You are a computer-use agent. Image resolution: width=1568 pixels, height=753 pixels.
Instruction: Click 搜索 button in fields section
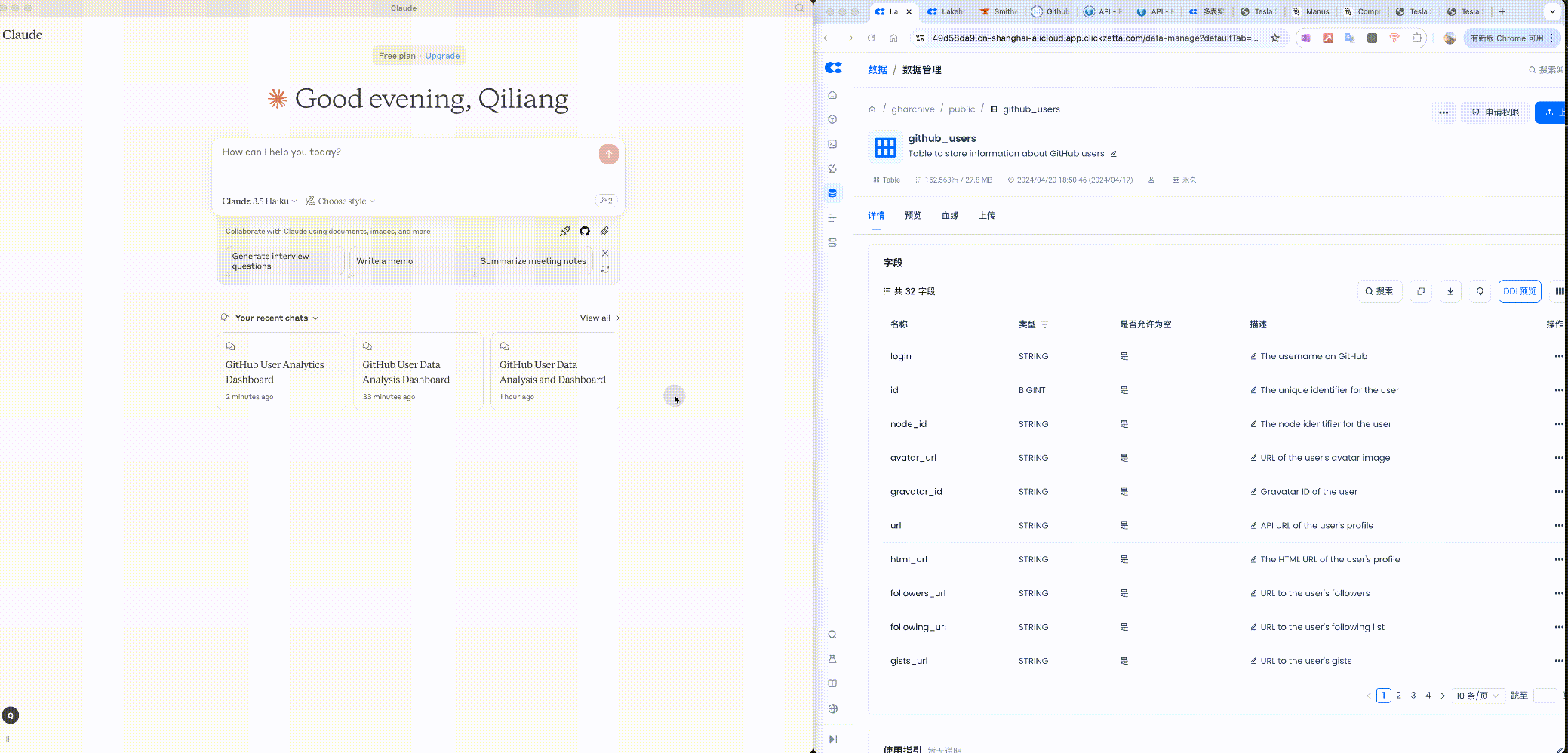tap(1379, 291)
